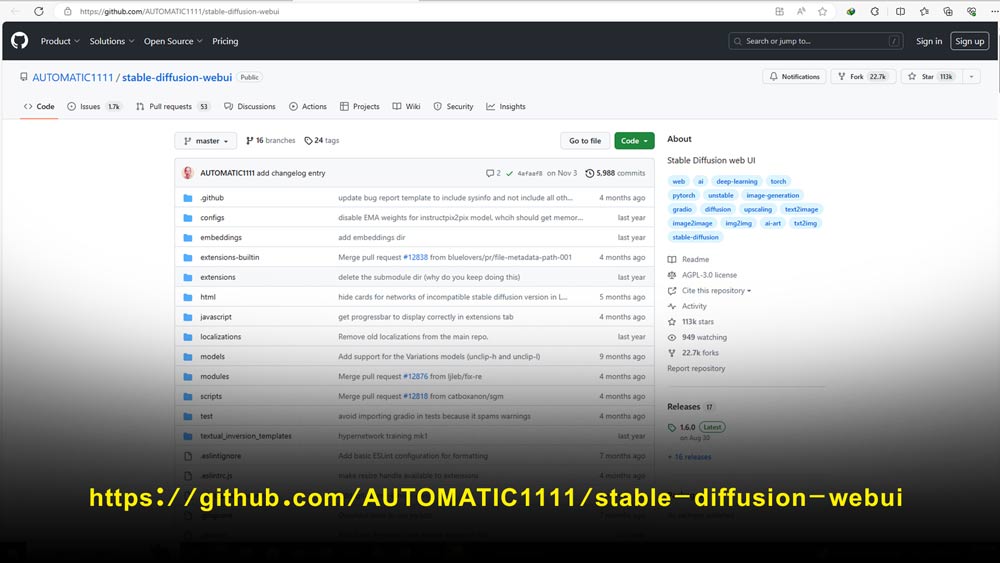View the 5,988 commits history

[x=615, y=173]
